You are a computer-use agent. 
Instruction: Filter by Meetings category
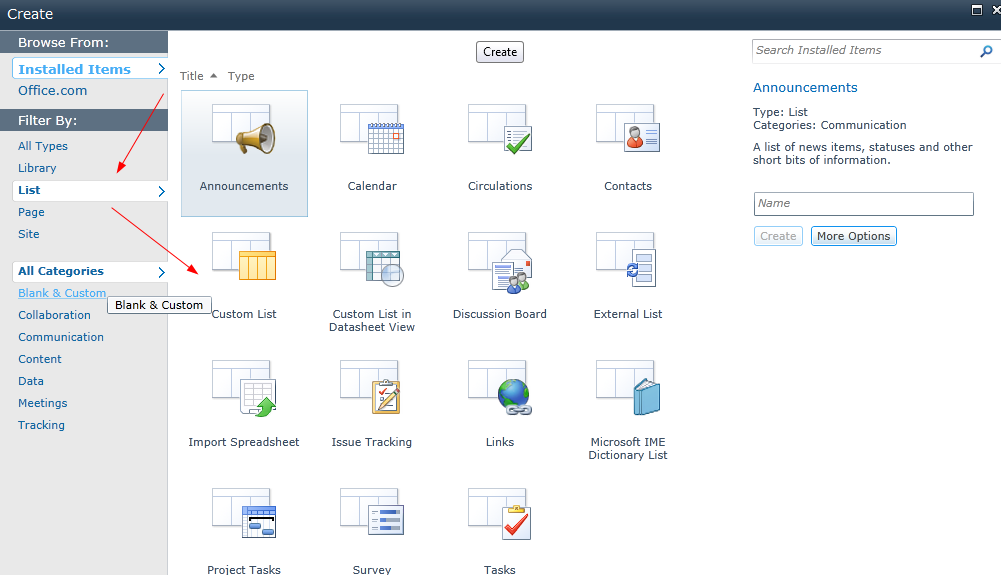click(43, 403)
